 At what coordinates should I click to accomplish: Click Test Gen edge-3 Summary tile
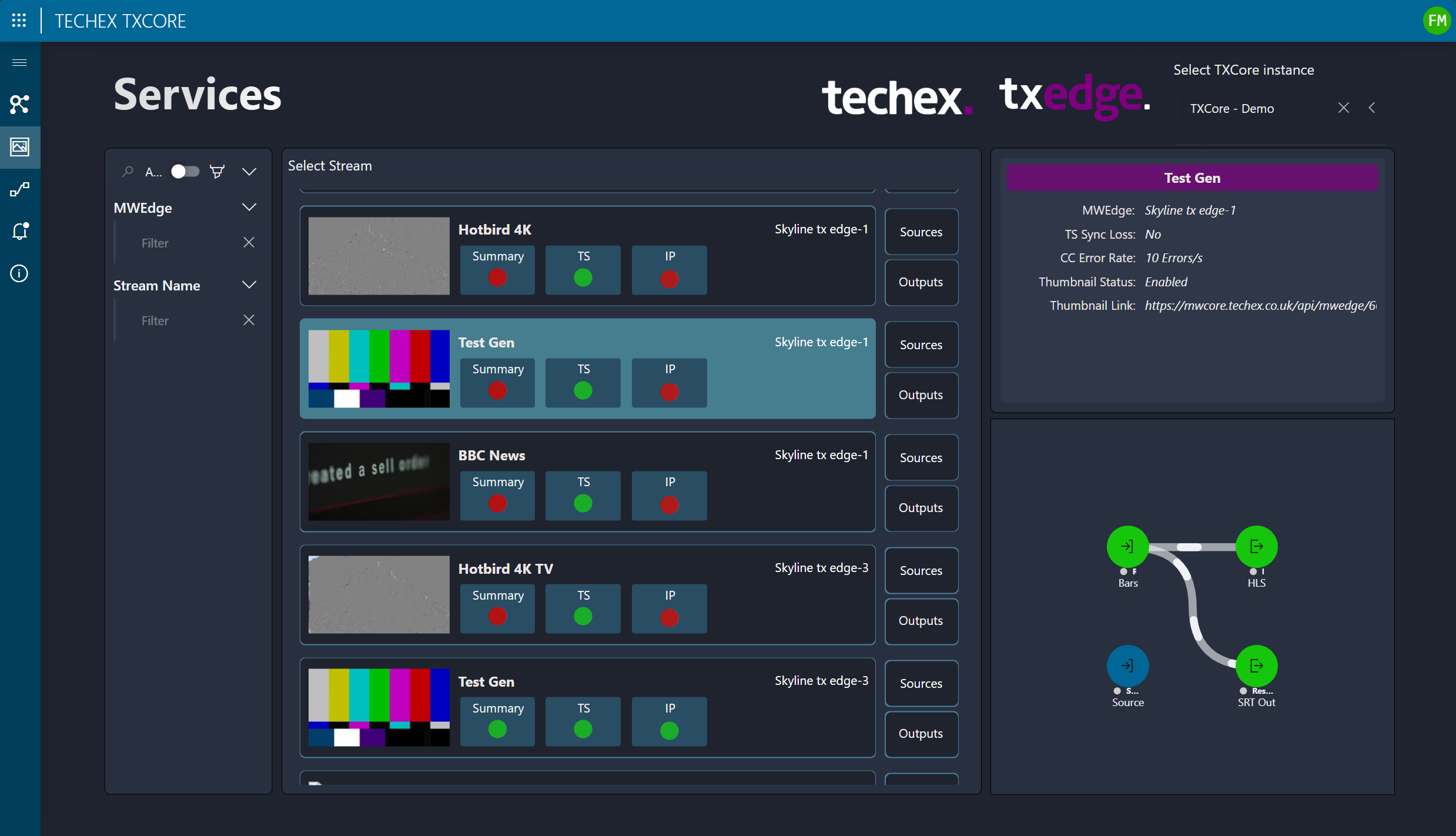(497, 721)
